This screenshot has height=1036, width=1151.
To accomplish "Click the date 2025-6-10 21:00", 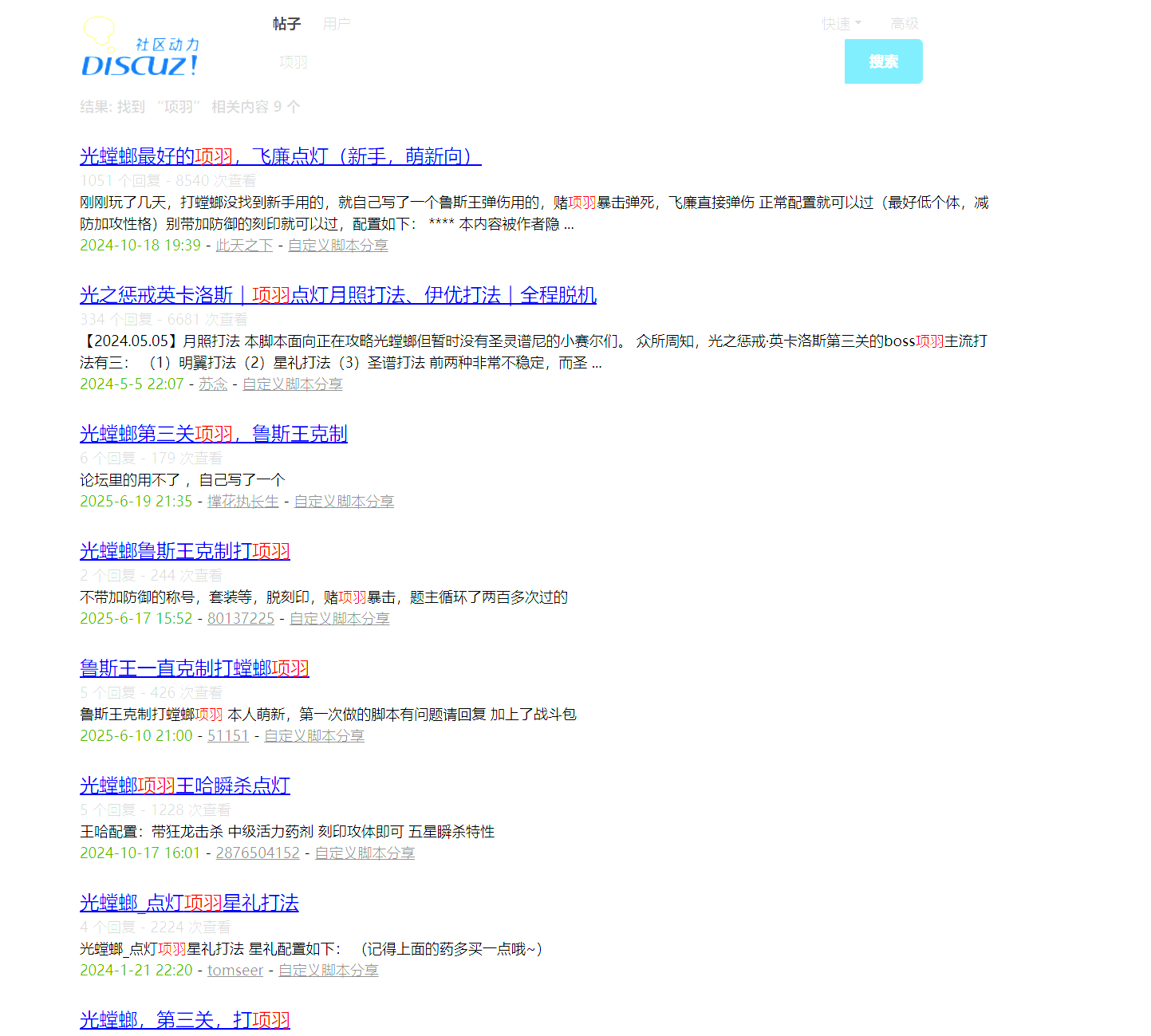I will click(x=136, y=736).
